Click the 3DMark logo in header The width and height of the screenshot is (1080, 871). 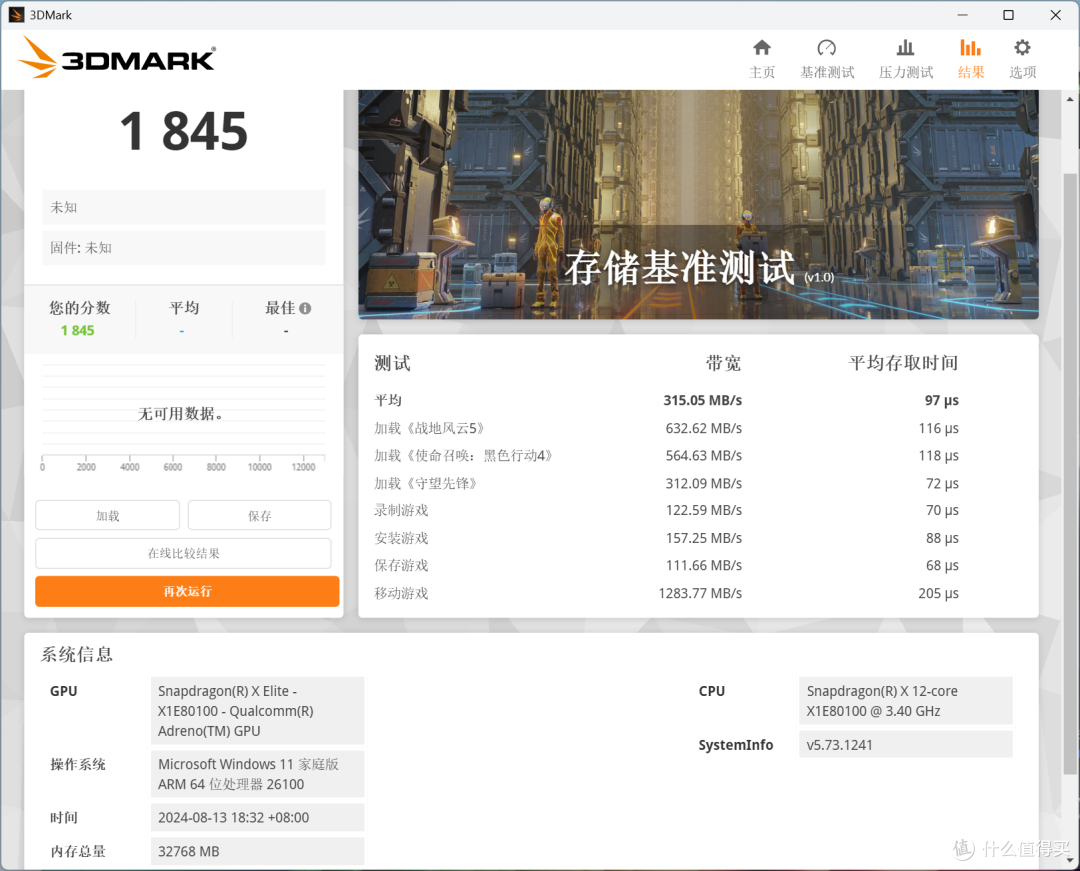[x=117, y=58]
